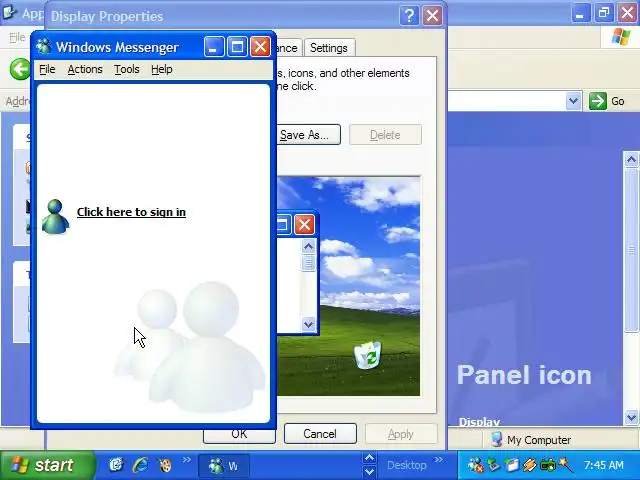This screenshot has height=480, width=640.
Task: Click the Windows flag logo in Control Panel window
Action: click(x=621, y=37)
